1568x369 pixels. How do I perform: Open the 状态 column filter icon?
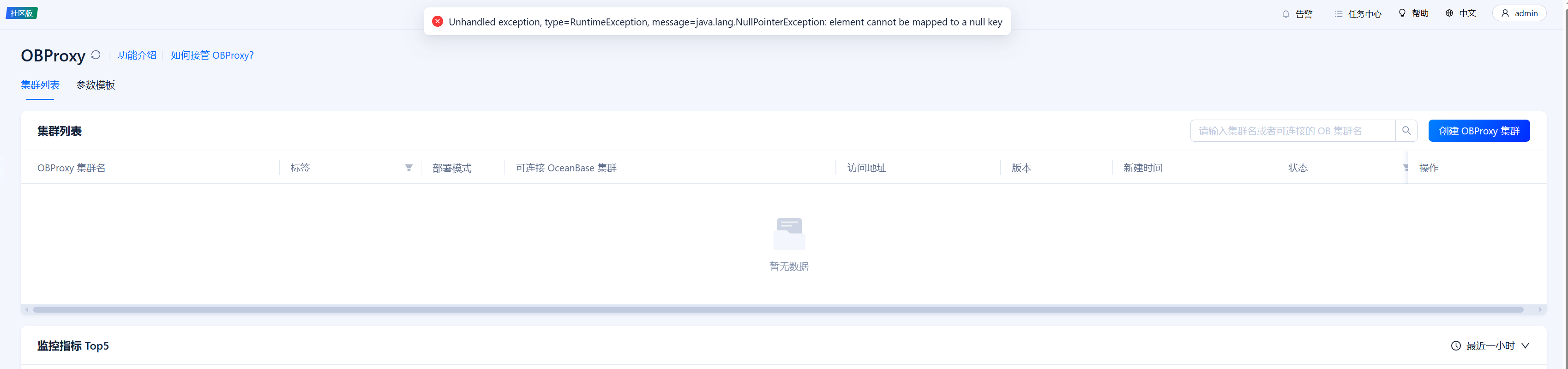(1405, 168)
